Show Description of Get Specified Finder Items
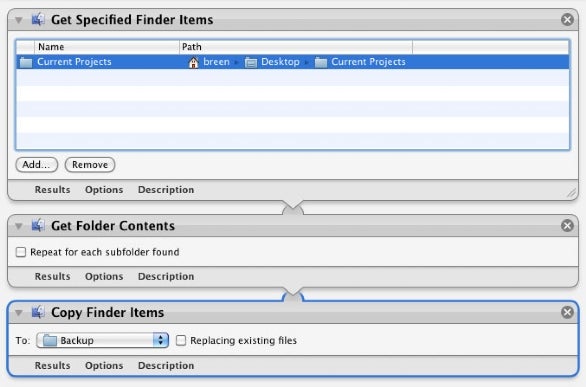This screenshot has width=586, height=387. 166,190
